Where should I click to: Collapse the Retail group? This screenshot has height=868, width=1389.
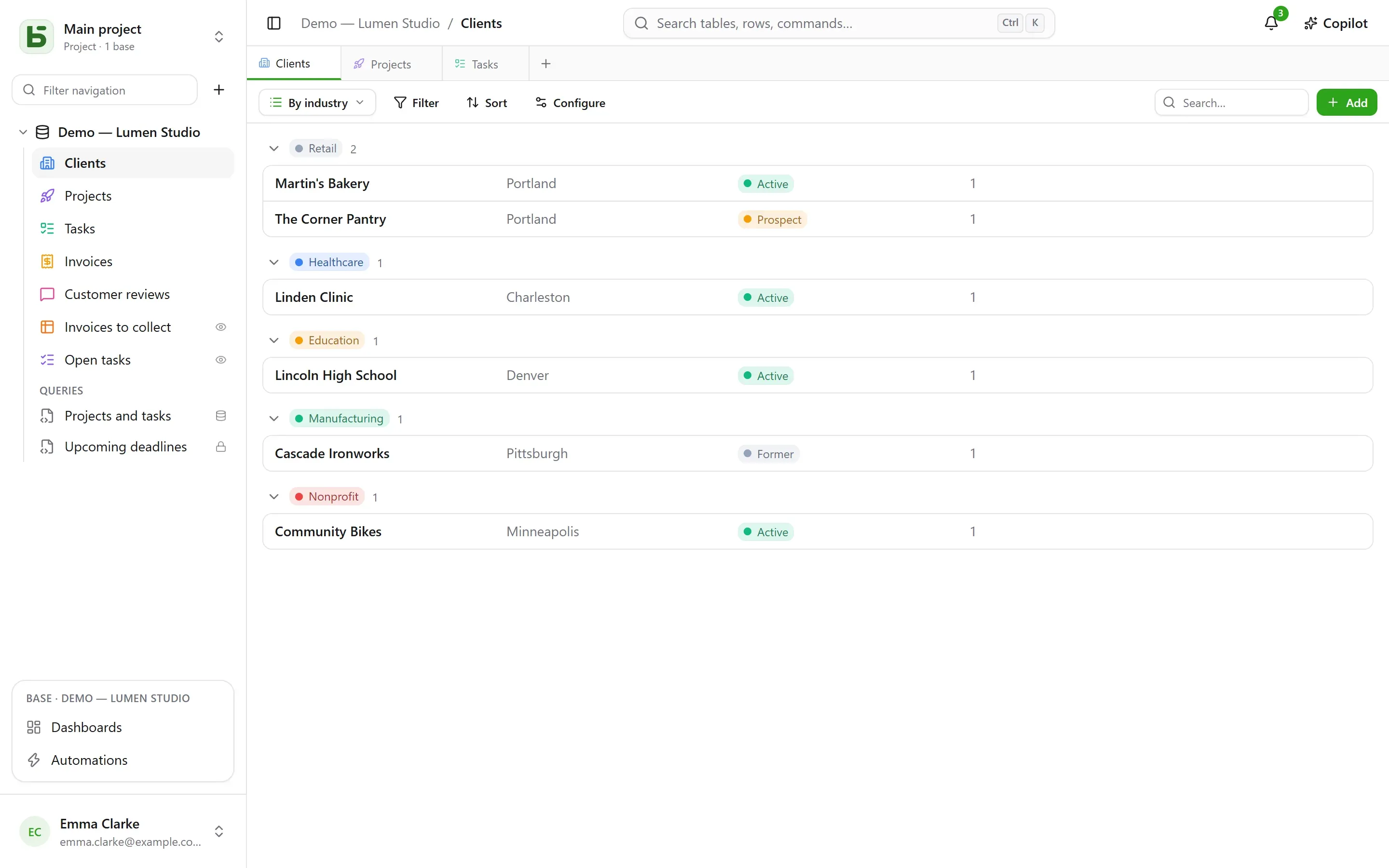click(x=274, y=149)
